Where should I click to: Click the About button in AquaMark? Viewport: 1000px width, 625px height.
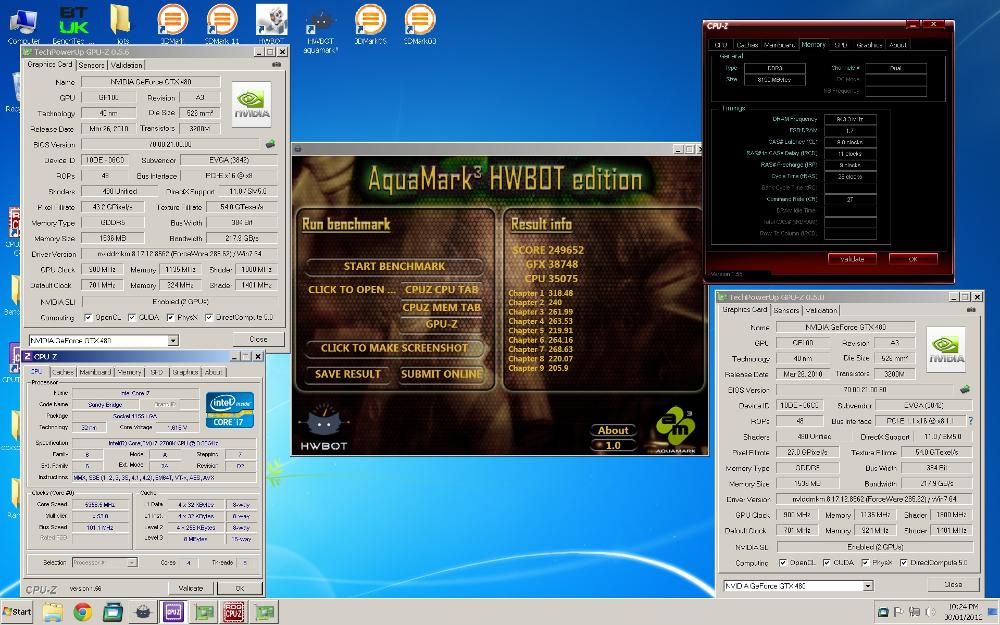(613, 430)
